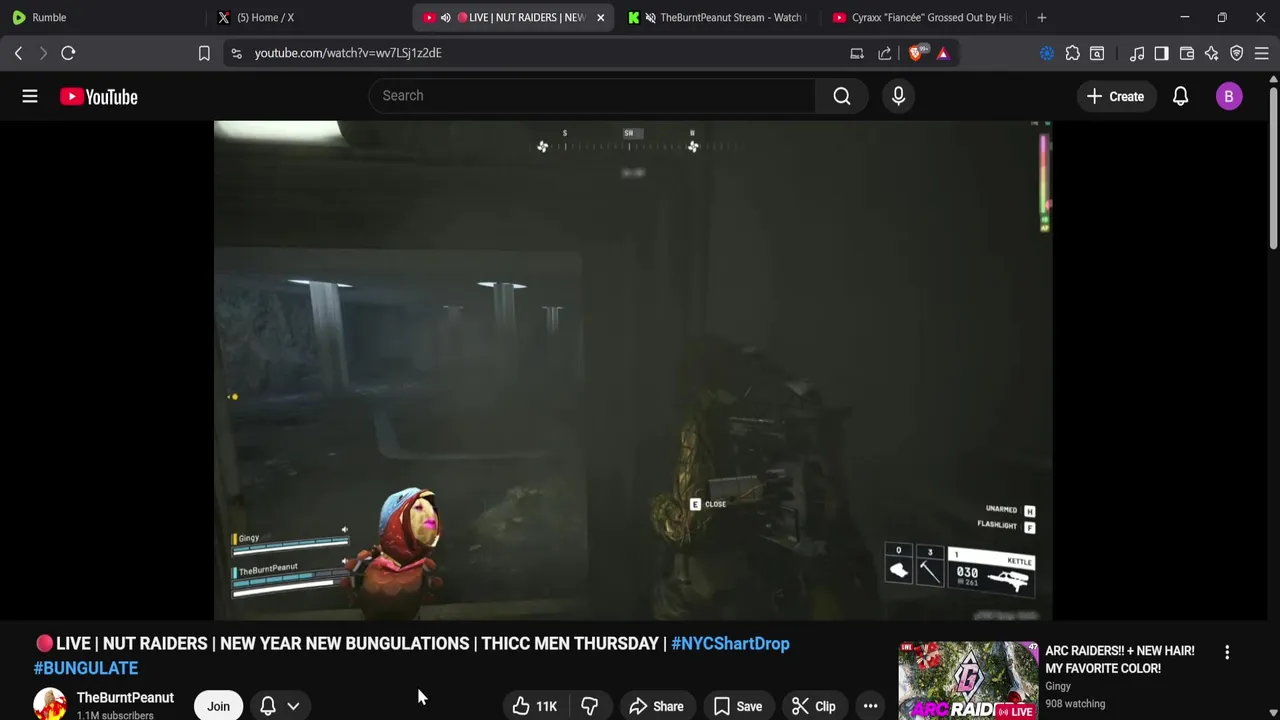Open Brave Shields lion icon

(916, 53)
